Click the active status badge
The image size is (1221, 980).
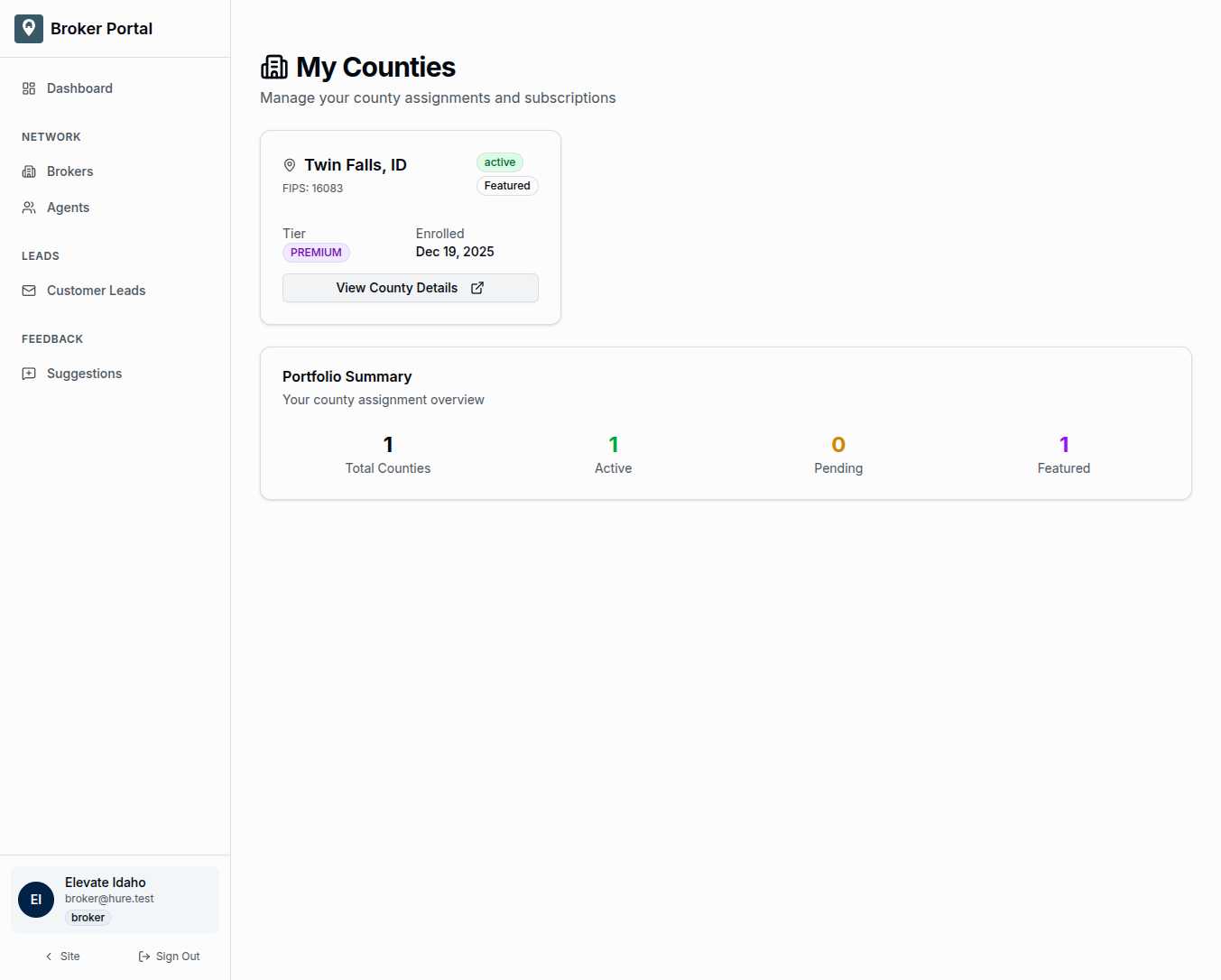[x=499, y=162]
